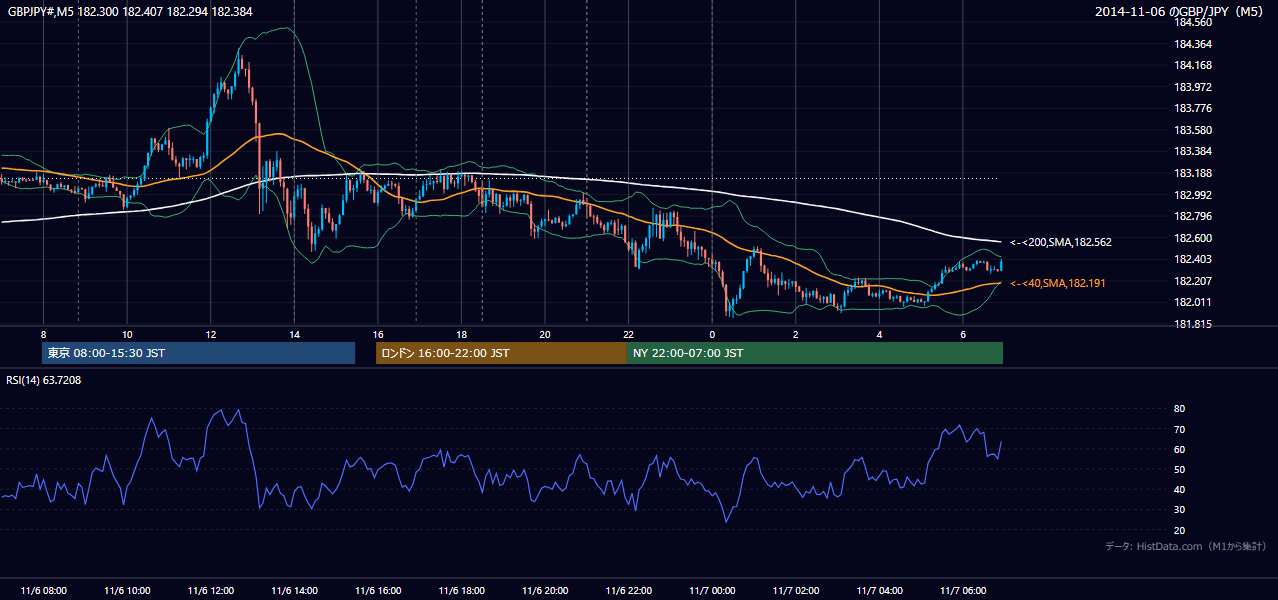Click price axis value 183.776

click(x=1192, y=108)
